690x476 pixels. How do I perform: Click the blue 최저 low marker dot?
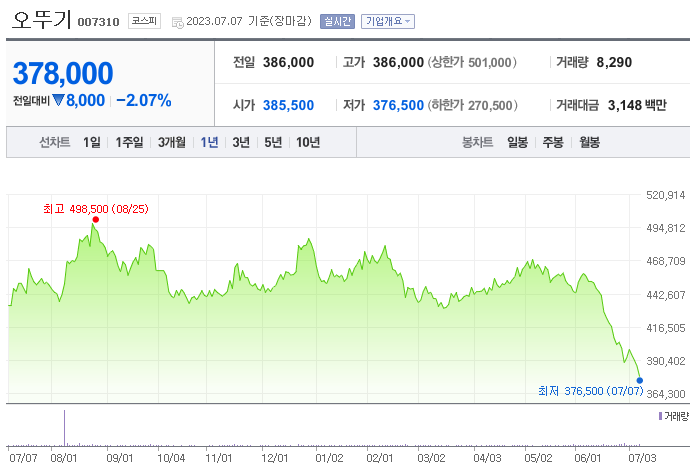click(x=639, y=381)
